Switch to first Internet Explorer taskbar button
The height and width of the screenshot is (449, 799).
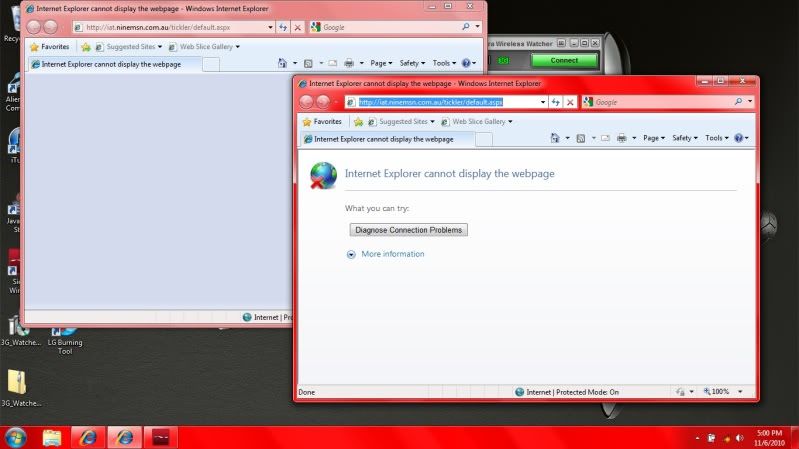[88, 438]
